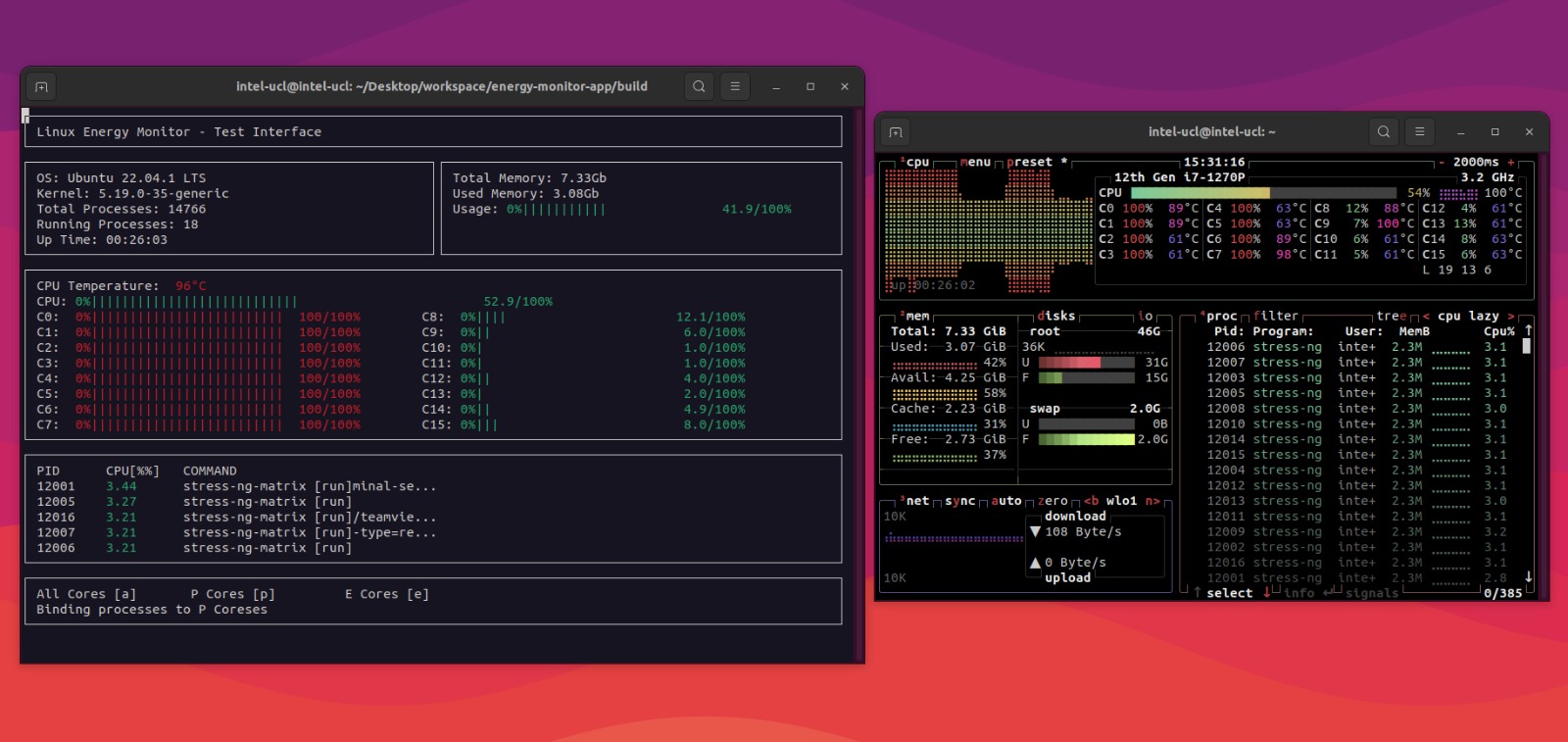Select process 12014 stress-ng row in btop
1568x742 pixels.
coord(1357,439)
